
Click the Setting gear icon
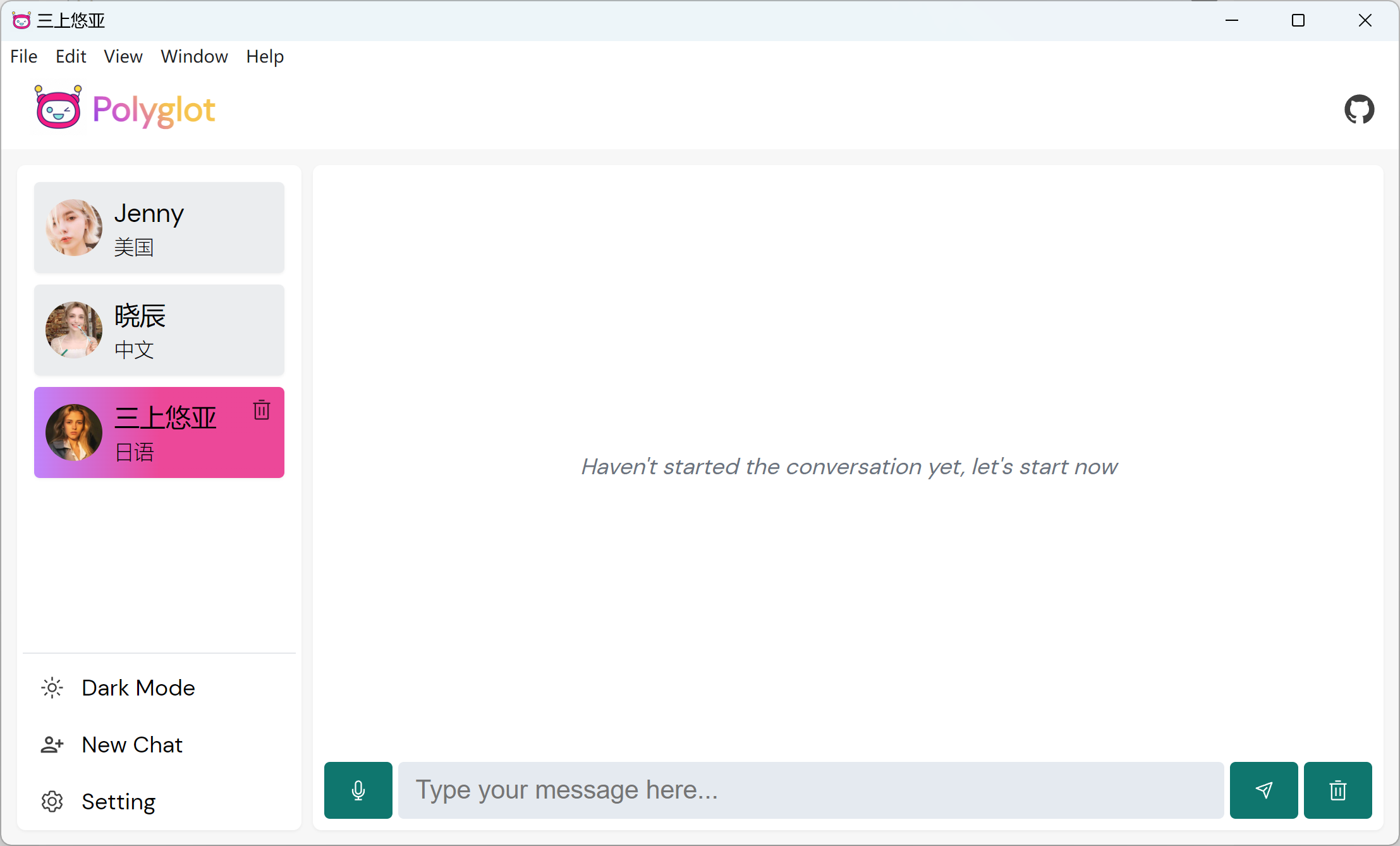click(52, 802)
